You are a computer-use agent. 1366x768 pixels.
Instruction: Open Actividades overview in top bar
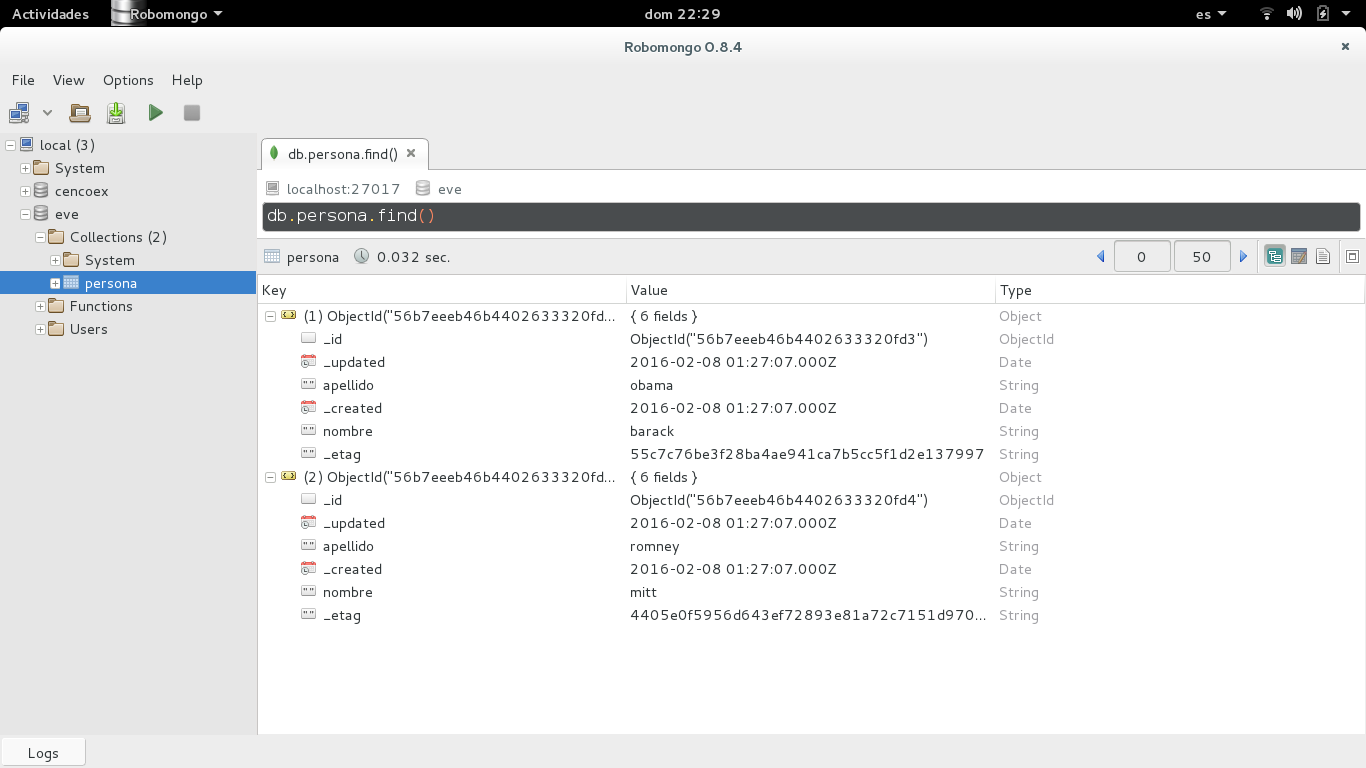tap(50, 14)
